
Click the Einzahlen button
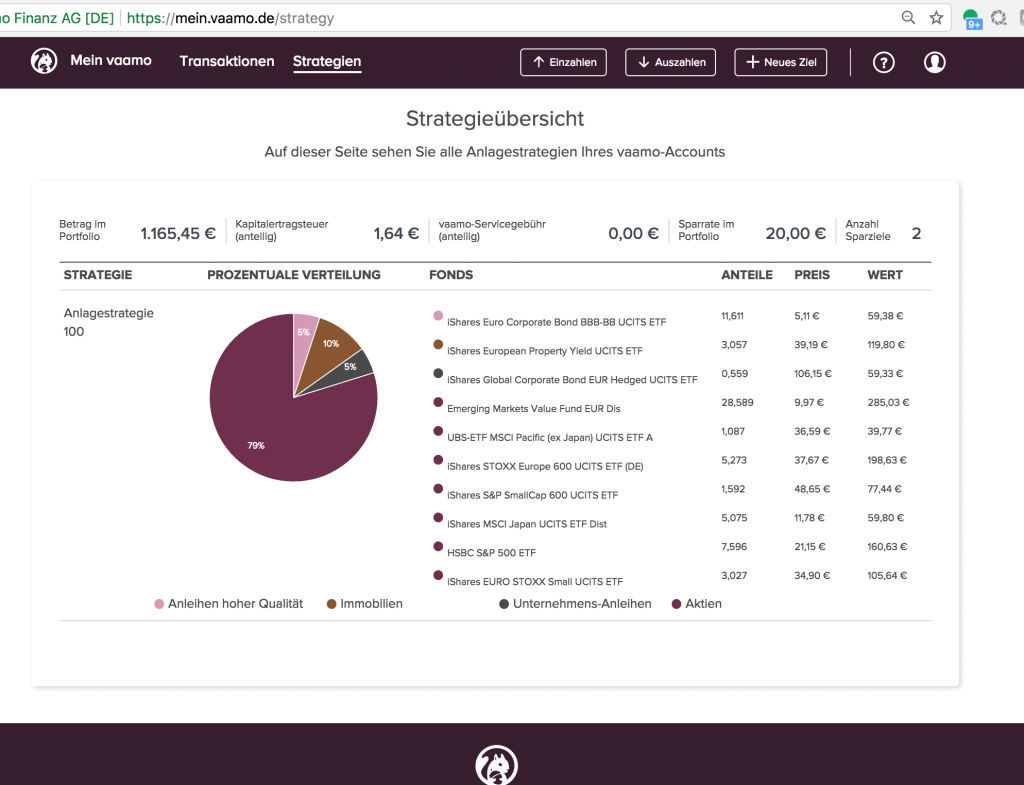564,62
